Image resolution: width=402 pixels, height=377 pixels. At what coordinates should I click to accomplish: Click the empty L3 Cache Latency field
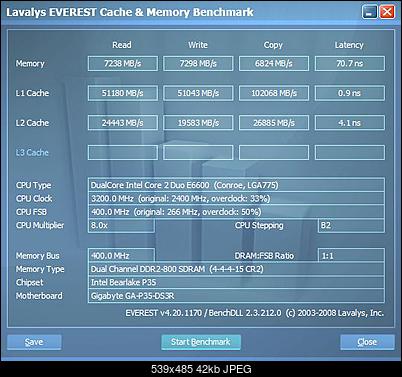coord(350,152)
